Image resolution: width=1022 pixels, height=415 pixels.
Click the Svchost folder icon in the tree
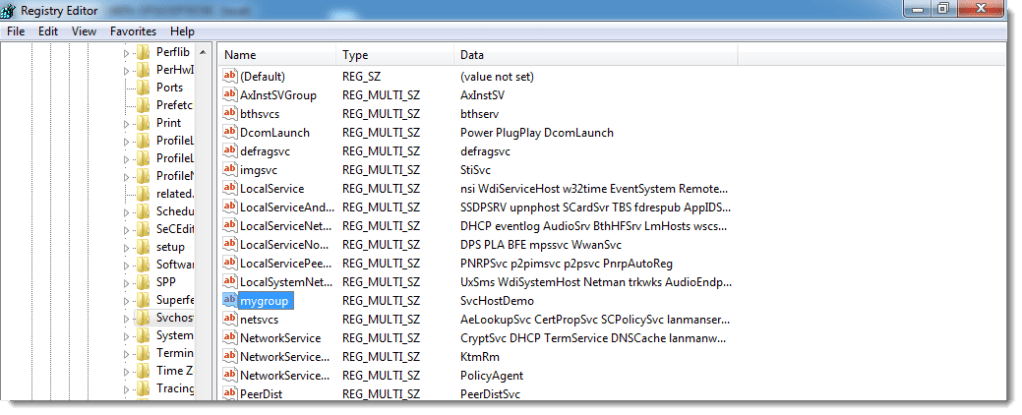point(143,318)
